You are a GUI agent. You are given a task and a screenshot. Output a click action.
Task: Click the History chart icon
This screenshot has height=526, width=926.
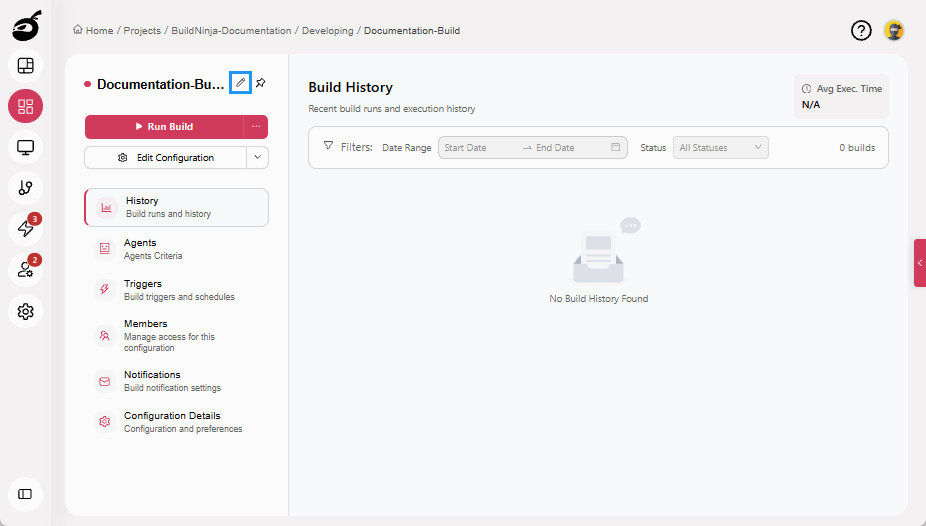point(106,207)
